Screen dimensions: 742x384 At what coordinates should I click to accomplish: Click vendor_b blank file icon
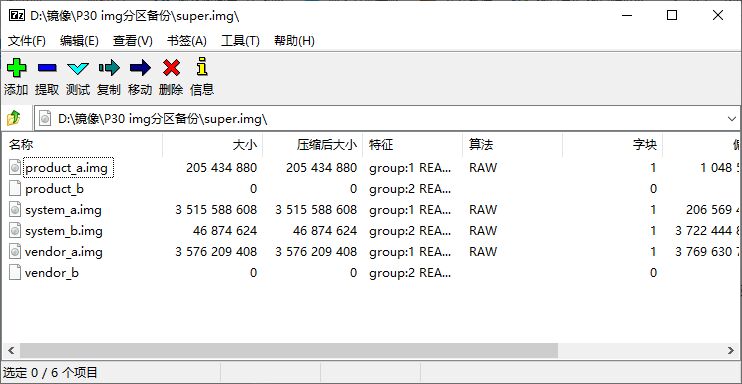click(x=15, y=272)
